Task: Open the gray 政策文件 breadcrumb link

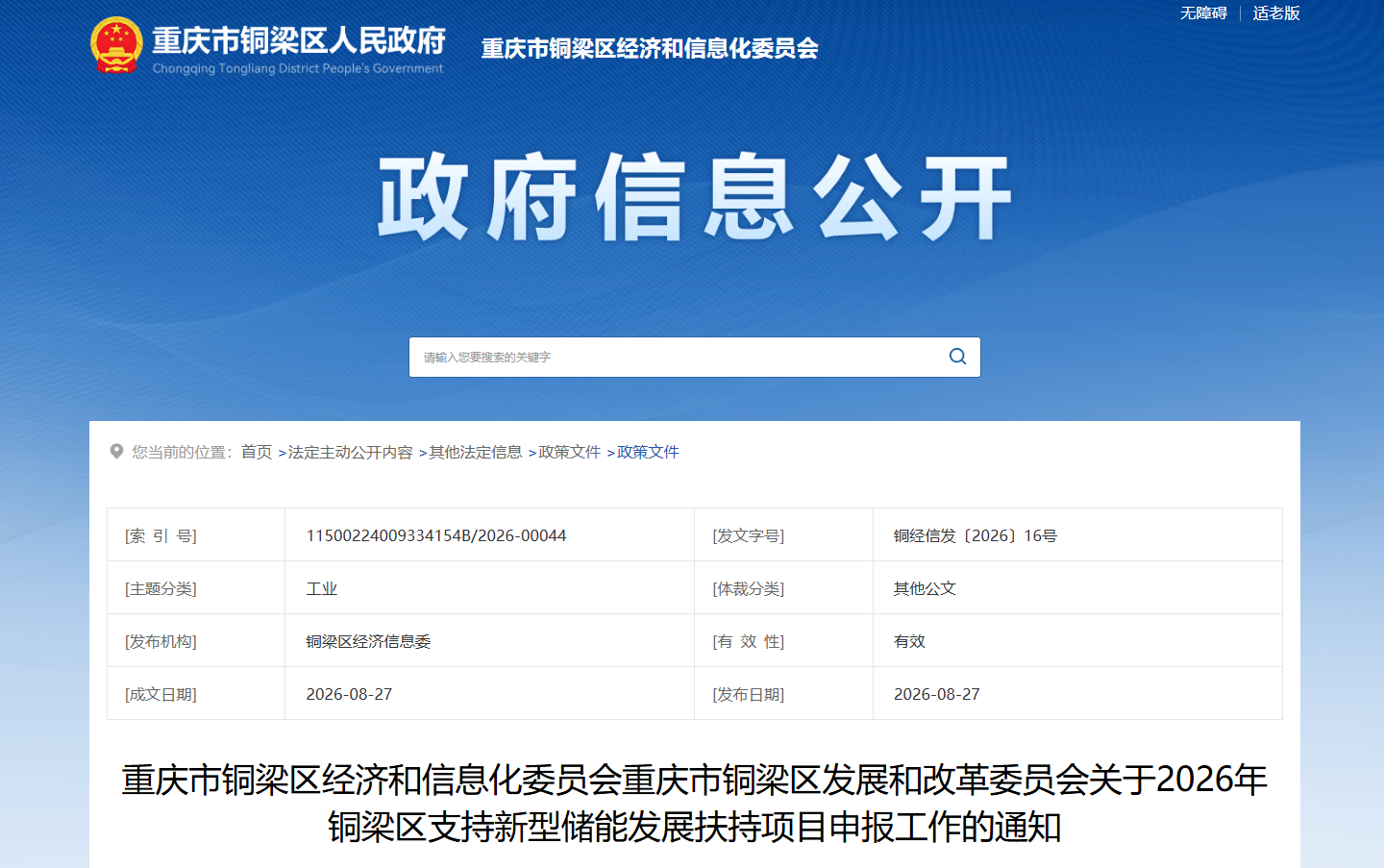Action: coord(570,452)
